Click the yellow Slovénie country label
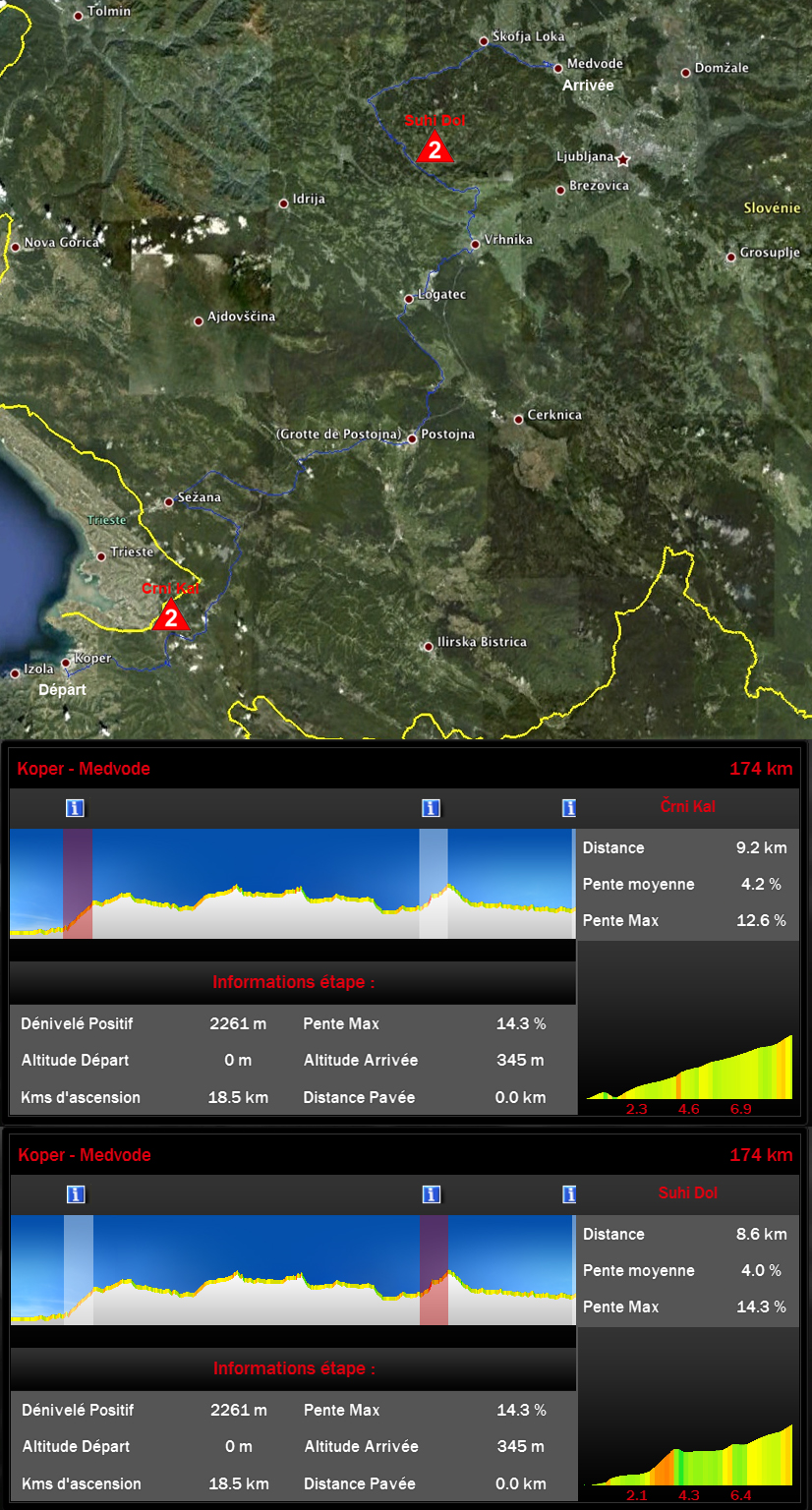The image size is (812, 1510). point(772,208)
